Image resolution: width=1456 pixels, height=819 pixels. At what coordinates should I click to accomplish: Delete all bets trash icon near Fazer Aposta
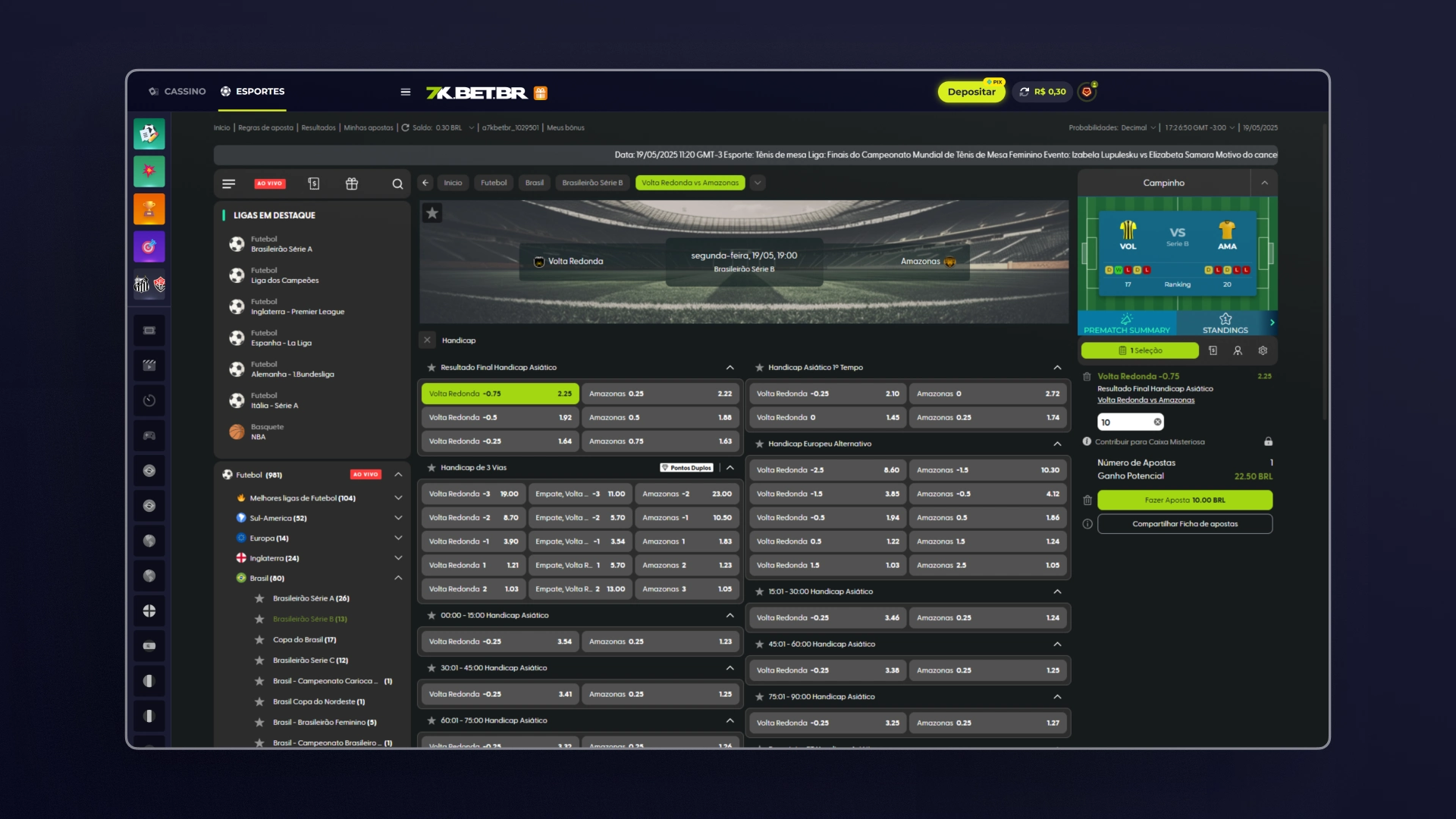tap(1087, 500)
